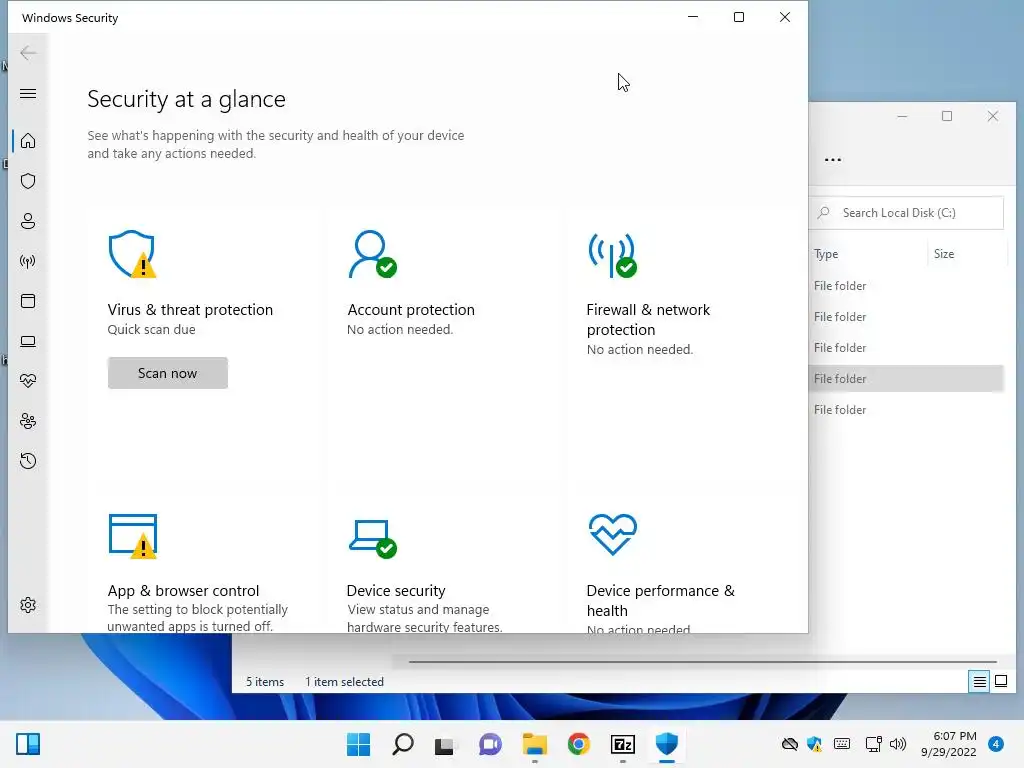The width and height of the screenshot is (1024, 768).
Task: Click the OneDrive cloud tray icon
Action: coord(790,744)
